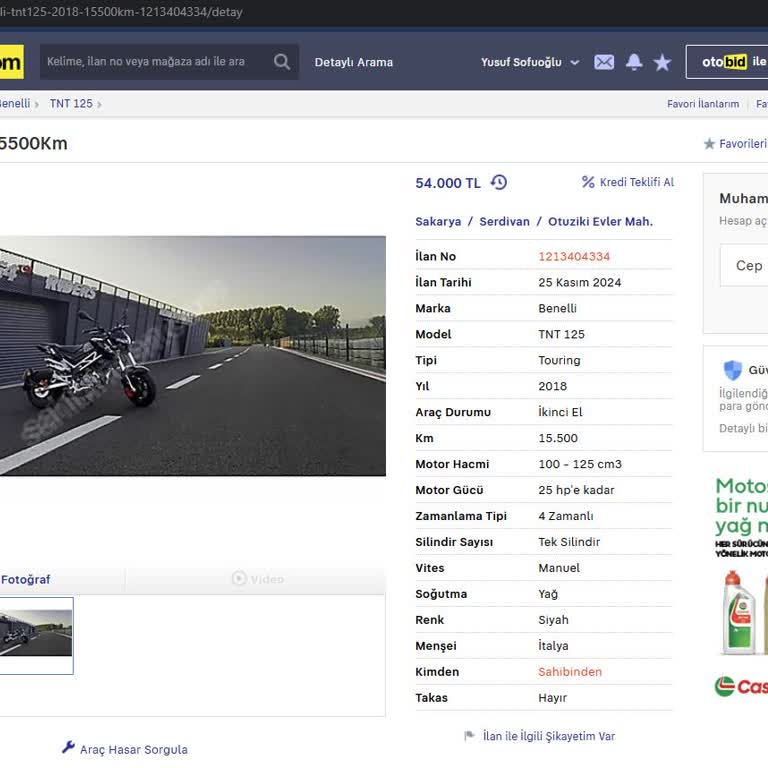Viewport: 768px width, 768px height.
Task: Open the notifications bell icon
Action: point(634,62)
